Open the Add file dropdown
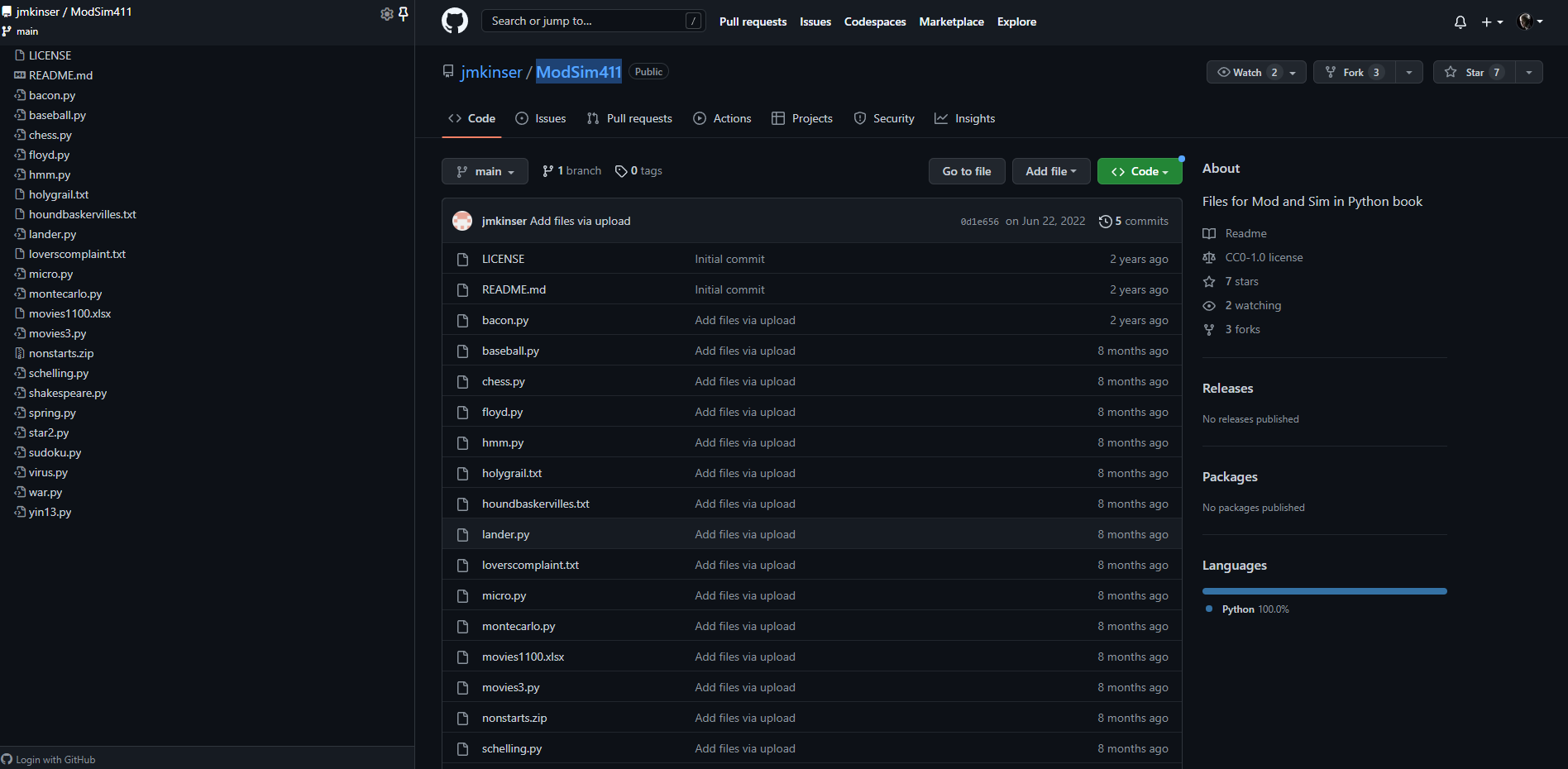Image resolution: width=1568 pixels, height=769 pixels. (x=1051, y=171)
